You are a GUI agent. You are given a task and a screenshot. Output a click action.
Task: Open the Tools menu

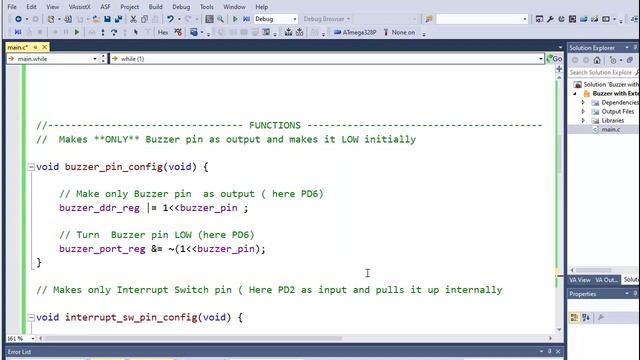(207, 7)
